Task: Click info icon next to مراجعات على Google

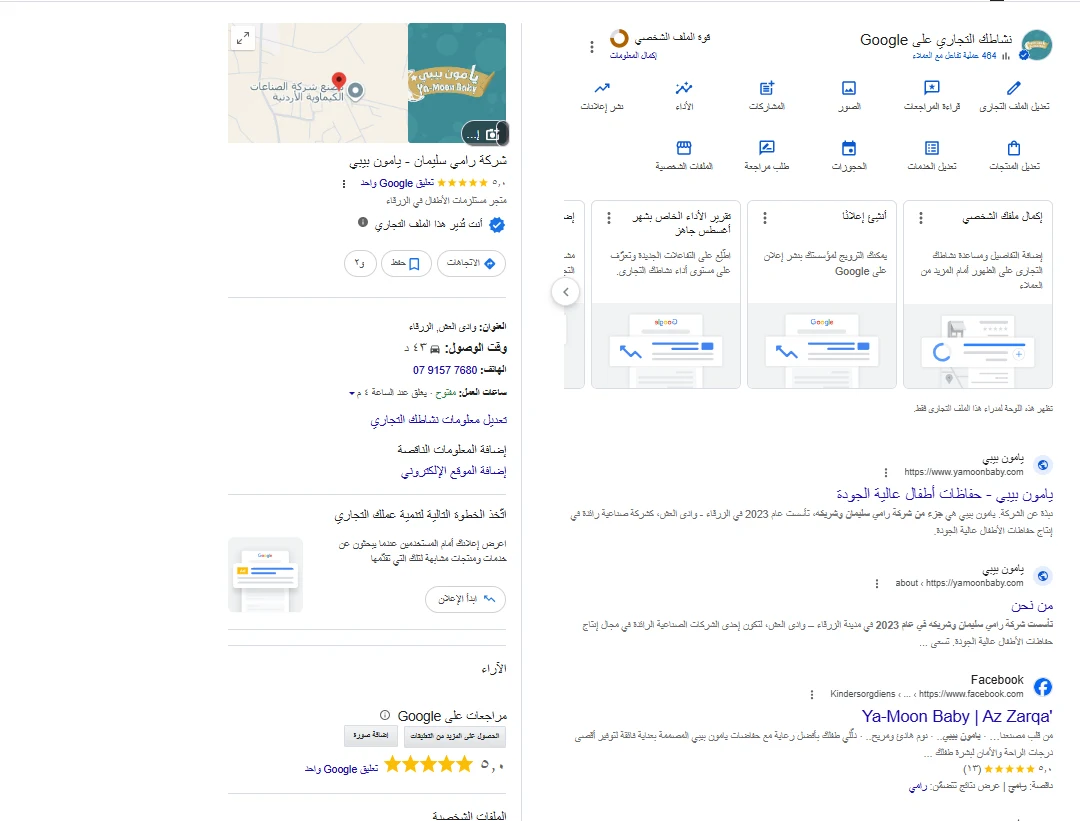Action: click(x=385, y=715)
